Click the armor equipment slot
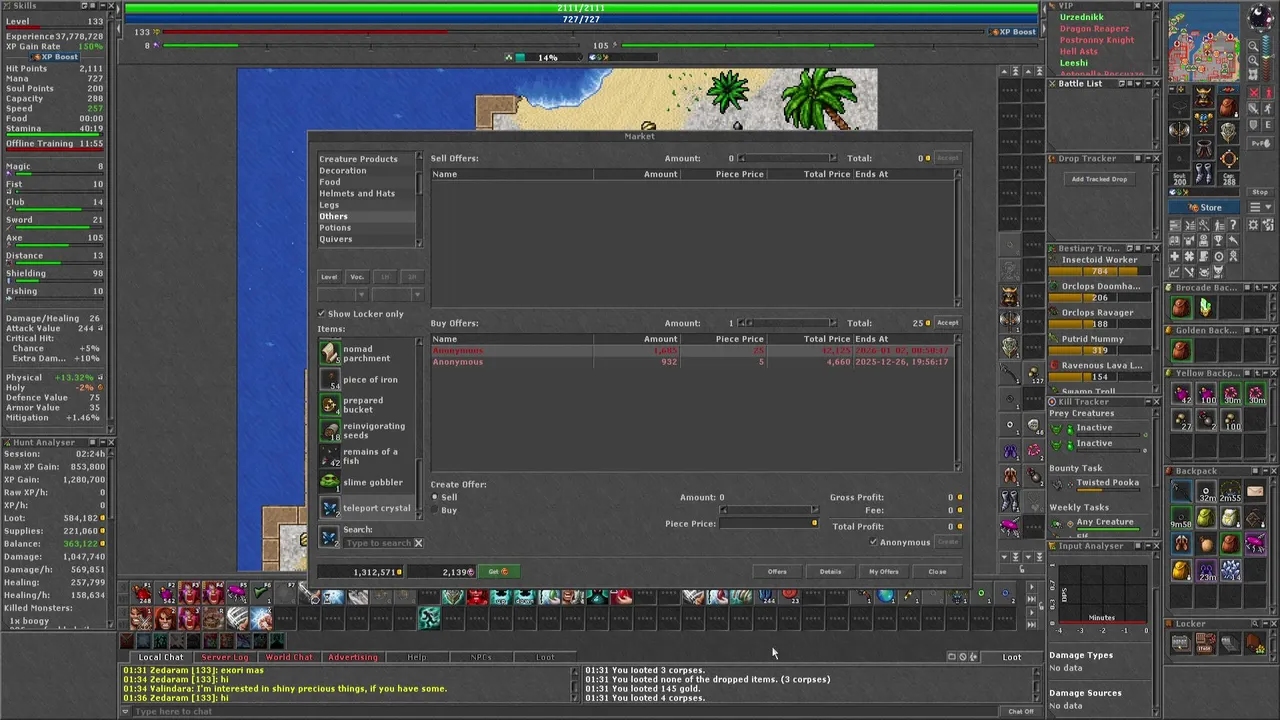The width and height of the screenshot is (1280, 720). point(1204,122)
